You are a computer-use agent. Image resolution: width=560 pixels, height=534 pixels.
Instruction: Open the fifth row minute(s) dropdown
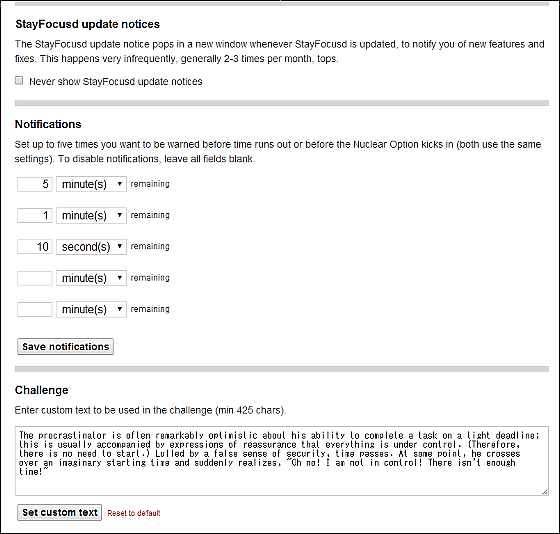[x=91, y=309]
